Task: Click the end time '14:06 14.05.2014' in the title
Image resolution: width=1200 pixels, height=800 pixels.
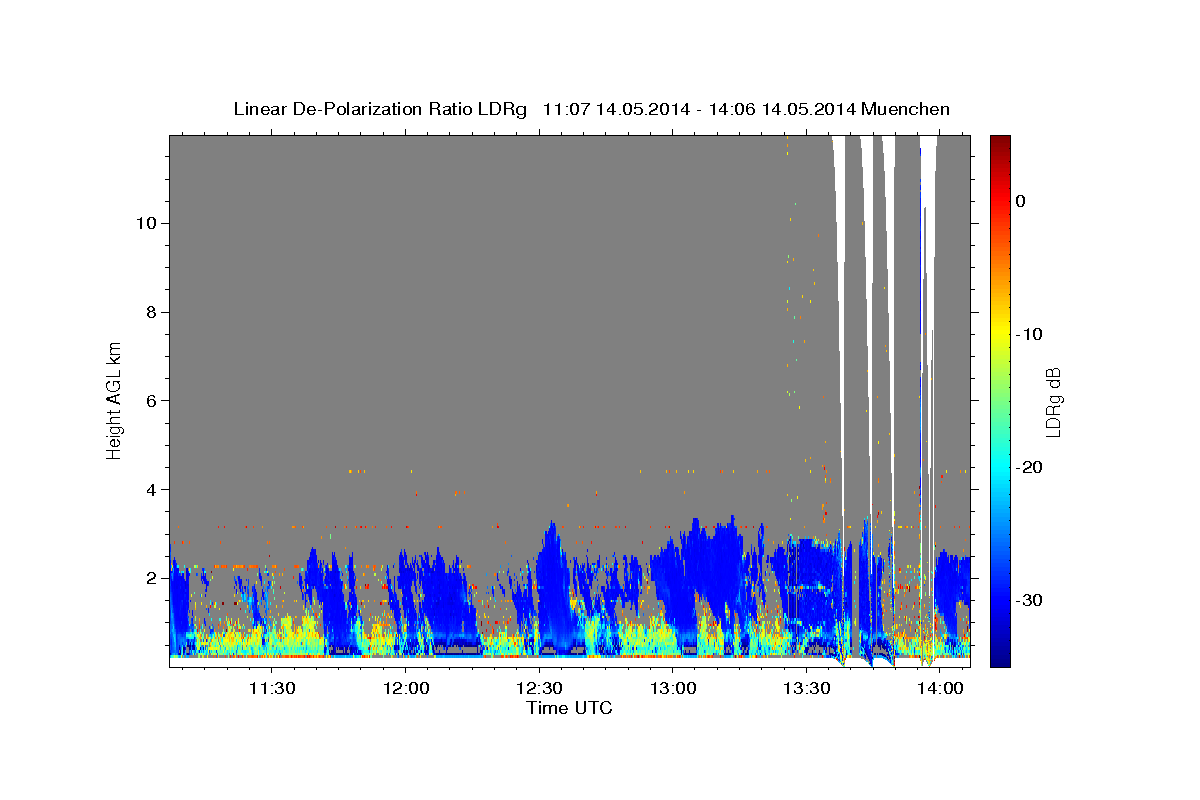Action: click(x=781, y=109)
